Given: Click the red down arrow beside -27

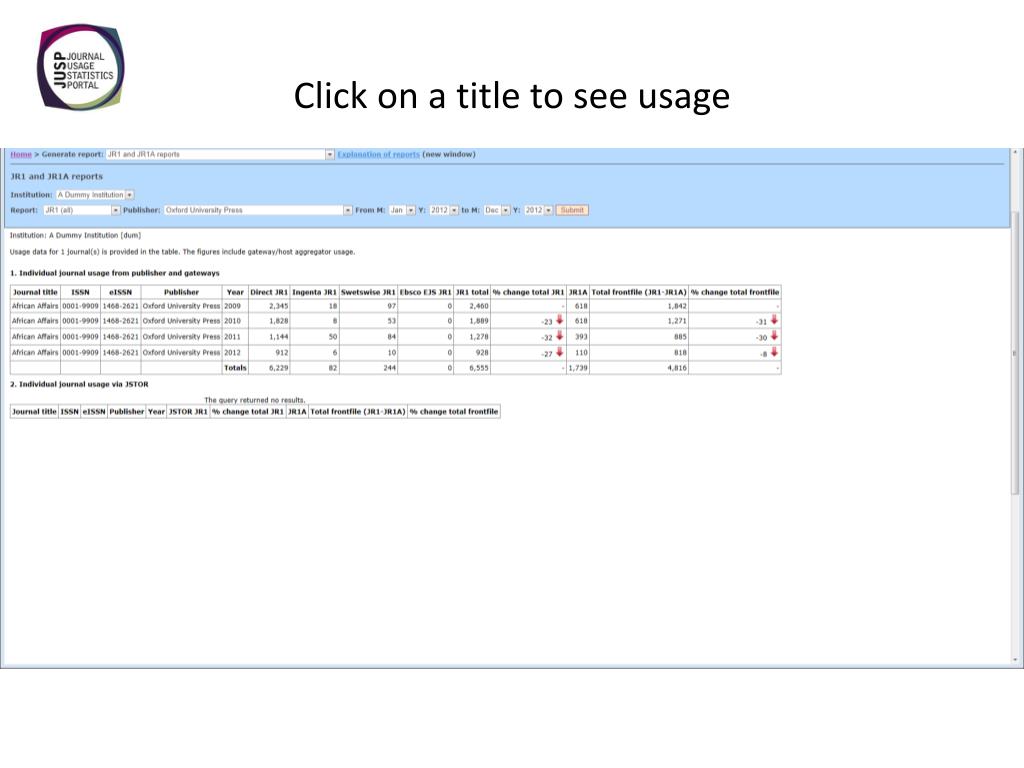Looking at the screenshot, I should (559, 352).
